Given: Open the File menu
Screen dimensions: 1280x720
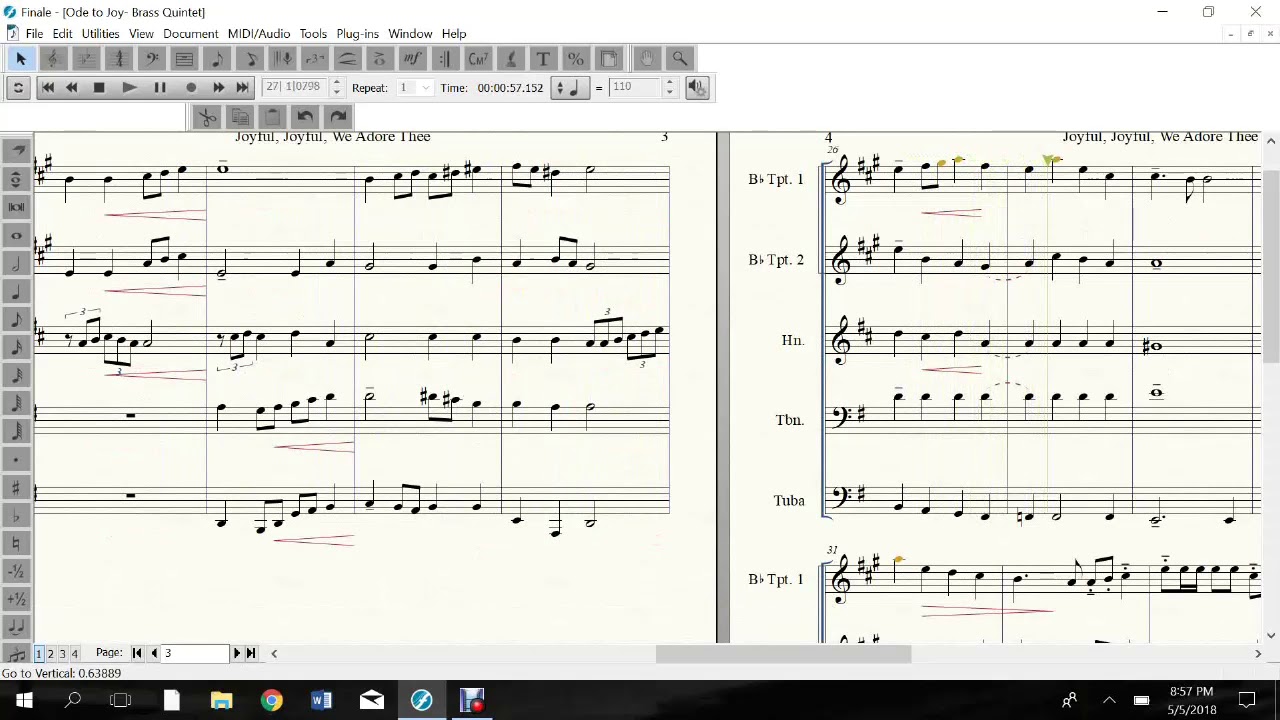Looking at the screenshot, I should tap(34, 34).
